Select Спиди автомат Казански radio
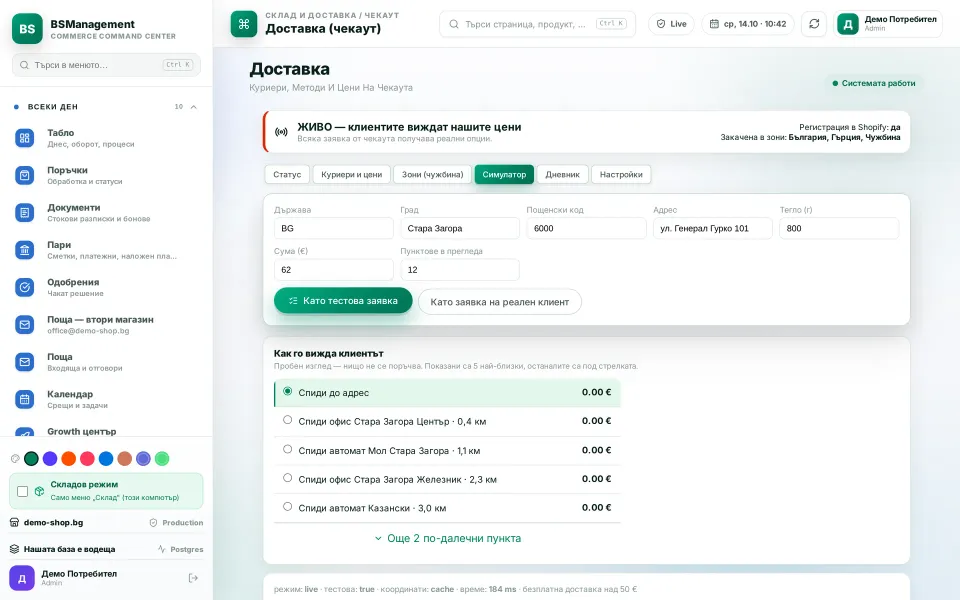This screenshot has height=600, width=960. (287, 507)
